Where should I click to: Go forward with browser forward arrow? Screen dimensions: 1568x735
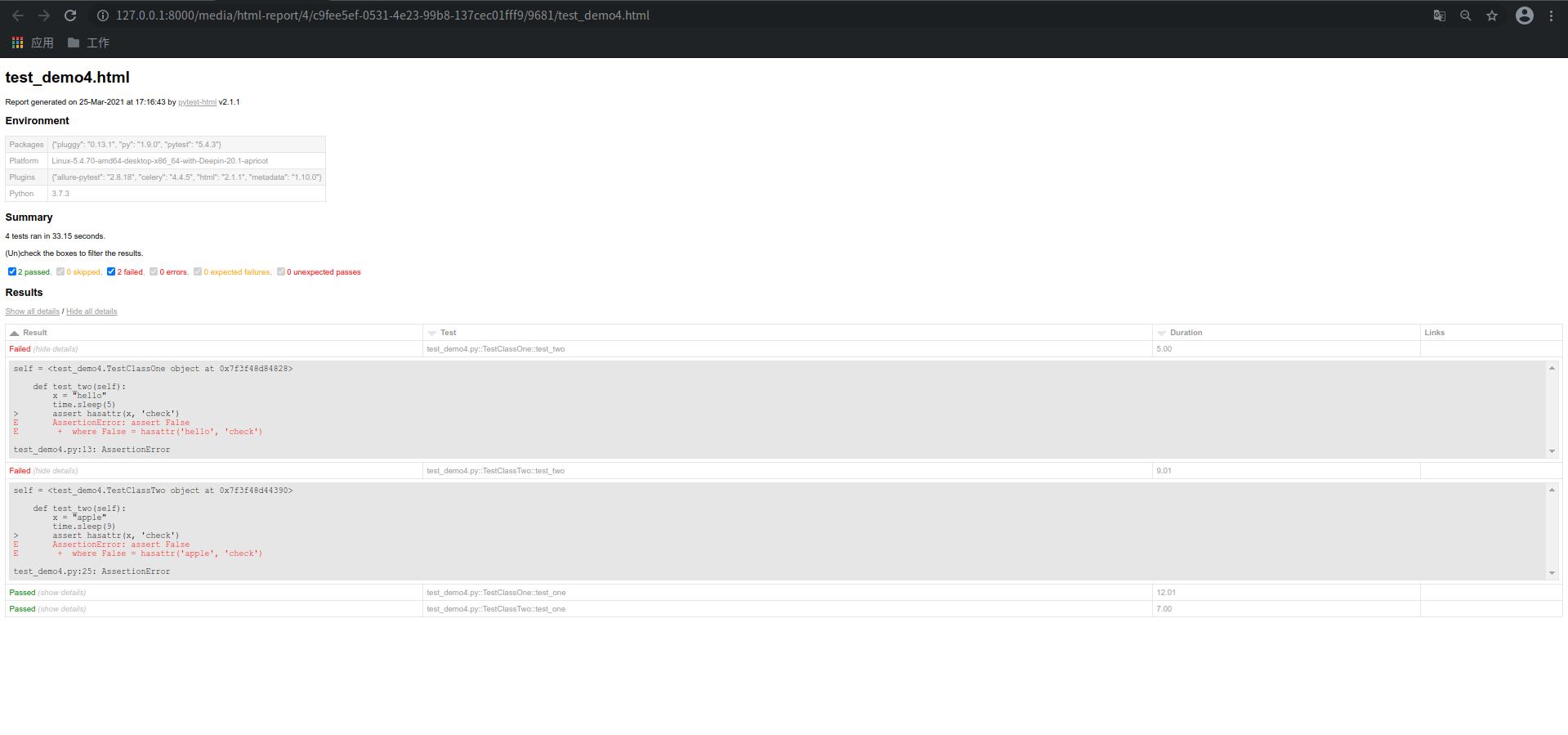(x=44, y=16)
